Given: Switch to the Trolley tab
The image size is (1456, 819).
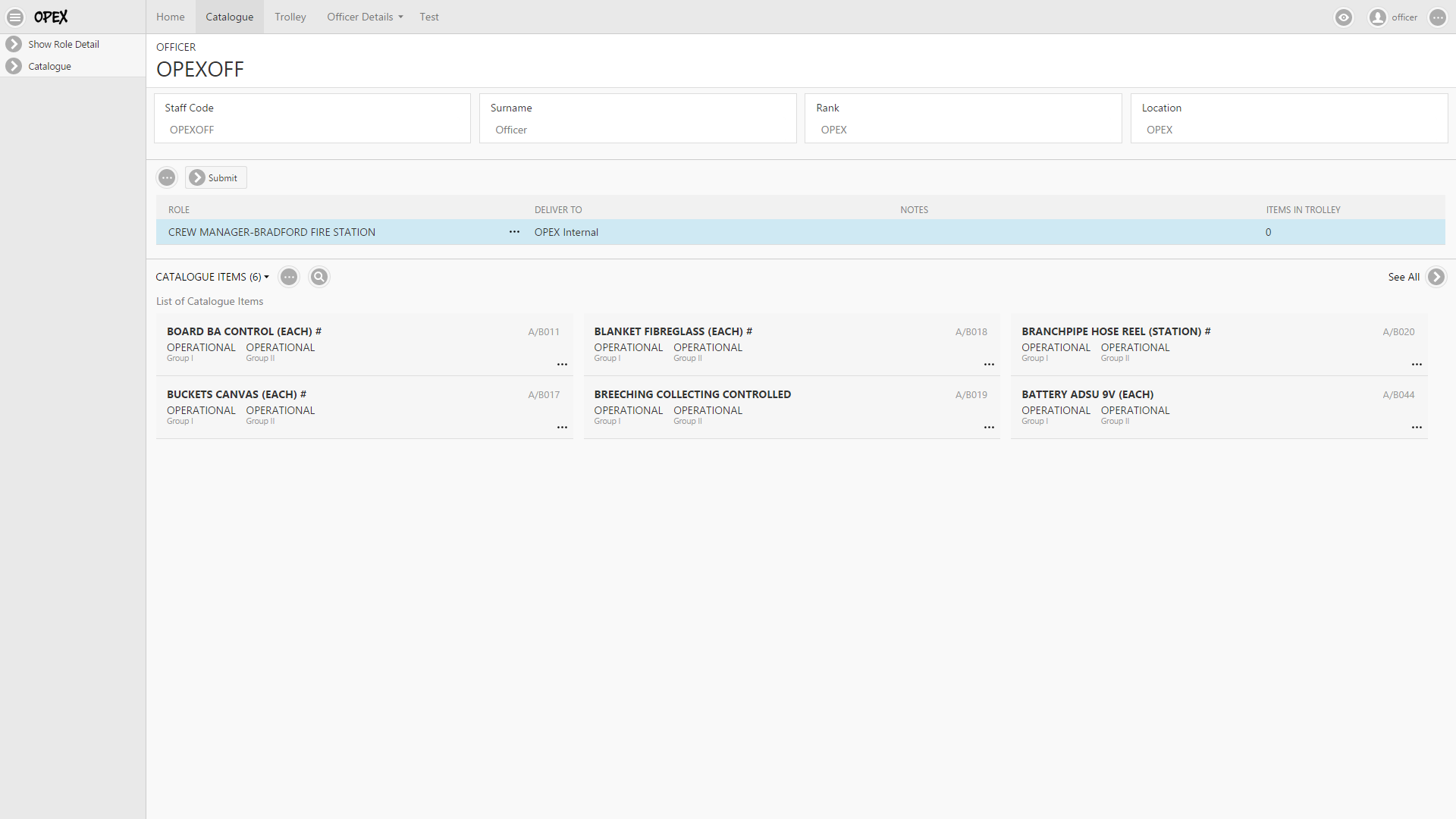Looking at the screenshot, I should [290, 17].
